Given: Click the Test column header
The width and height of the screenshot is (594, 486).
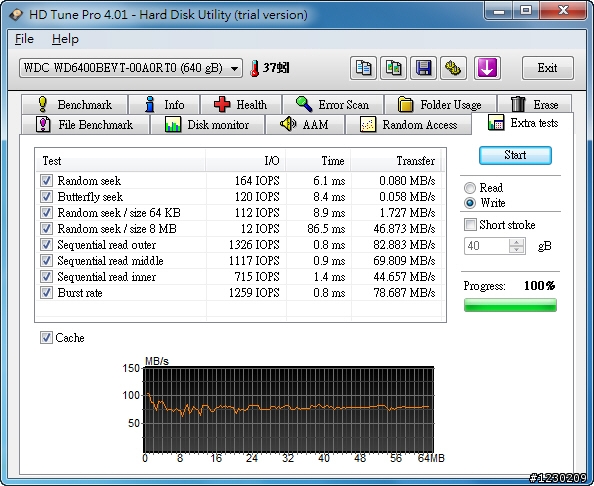Looking at the screenshot, I should click(x=121, y=161).
